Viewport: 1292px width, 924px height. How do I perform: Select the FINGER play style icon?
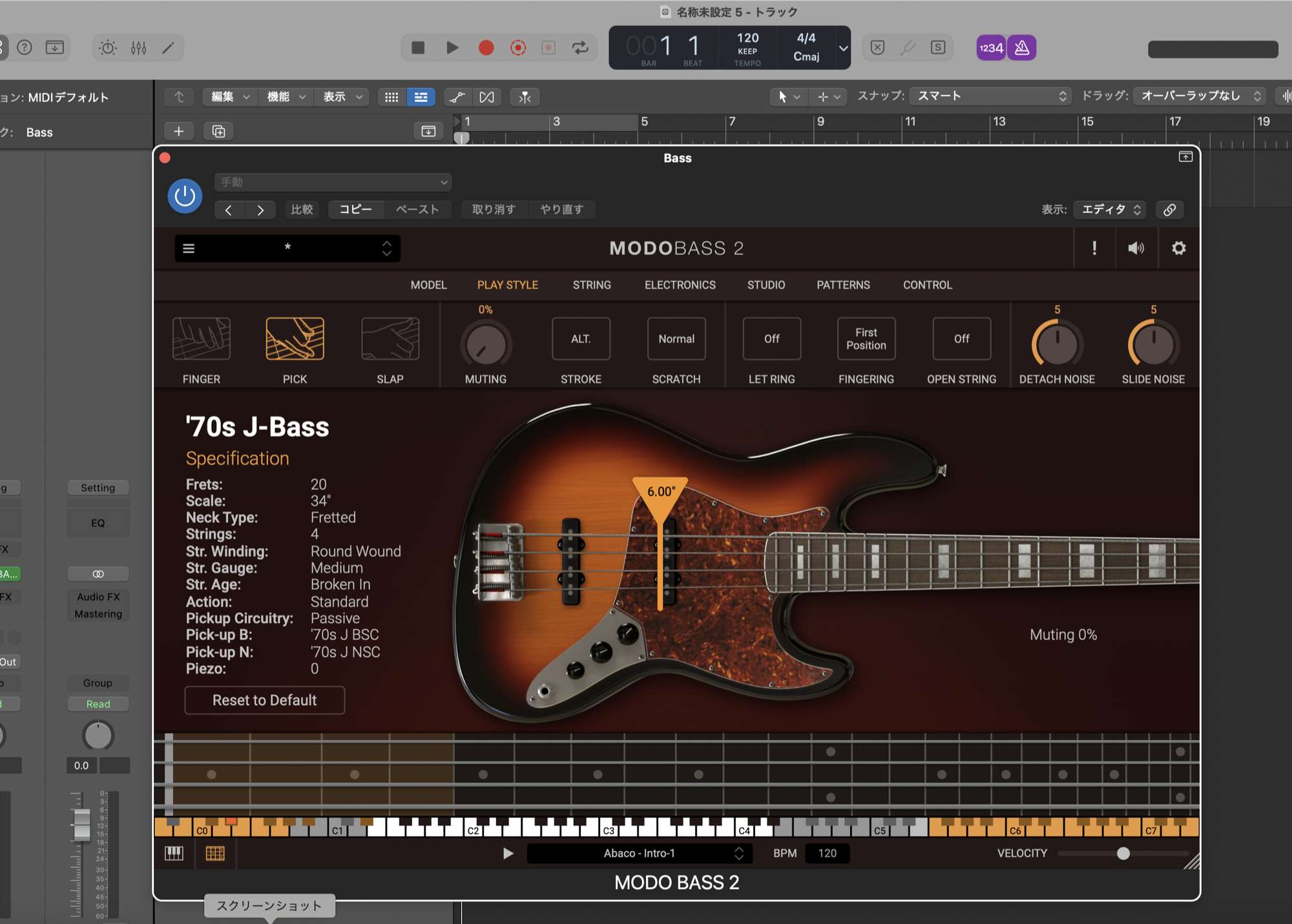(x=202, y=338)
